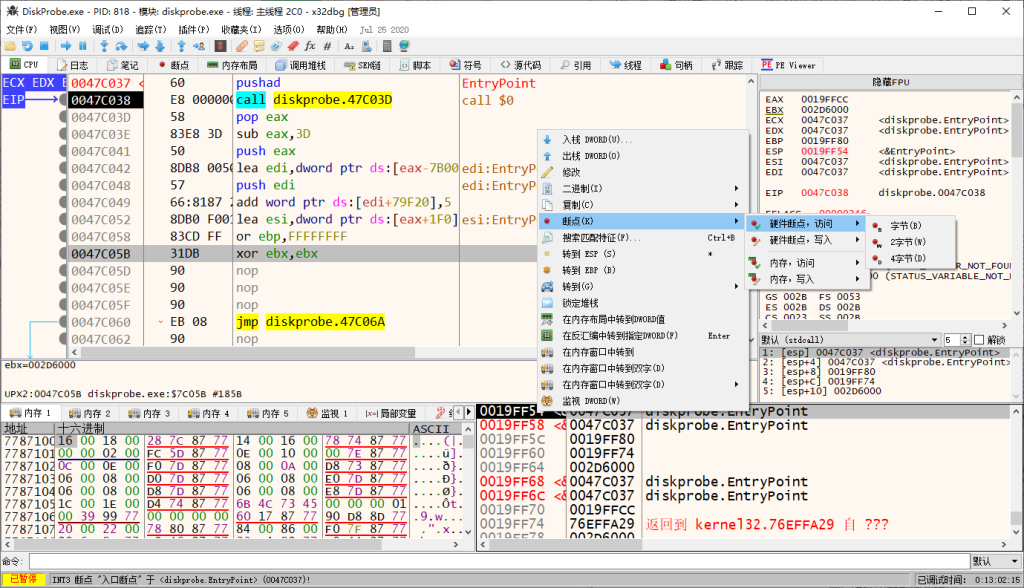
Task: Expand the 复制(C) submenu
Action: (642, 204)
